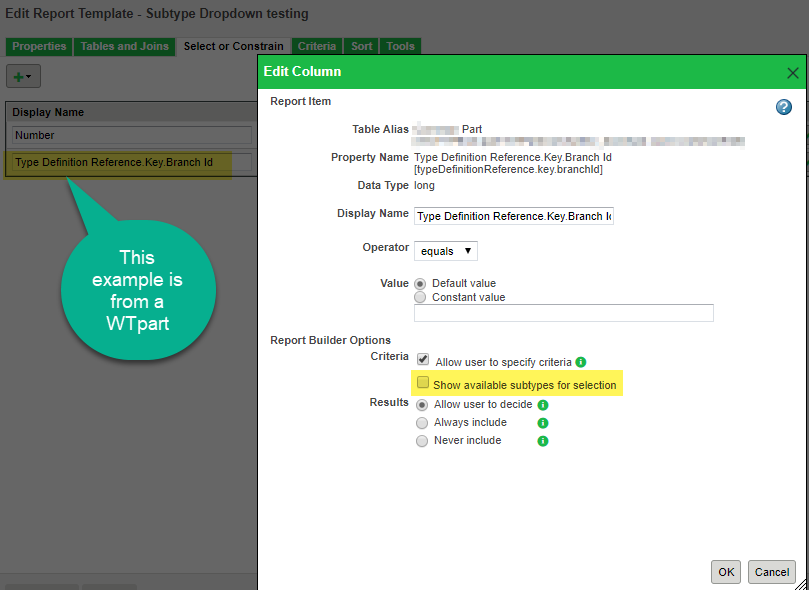Click inside the Display Name text field
This screenshot has height=590, width=809.
(513, 215)
